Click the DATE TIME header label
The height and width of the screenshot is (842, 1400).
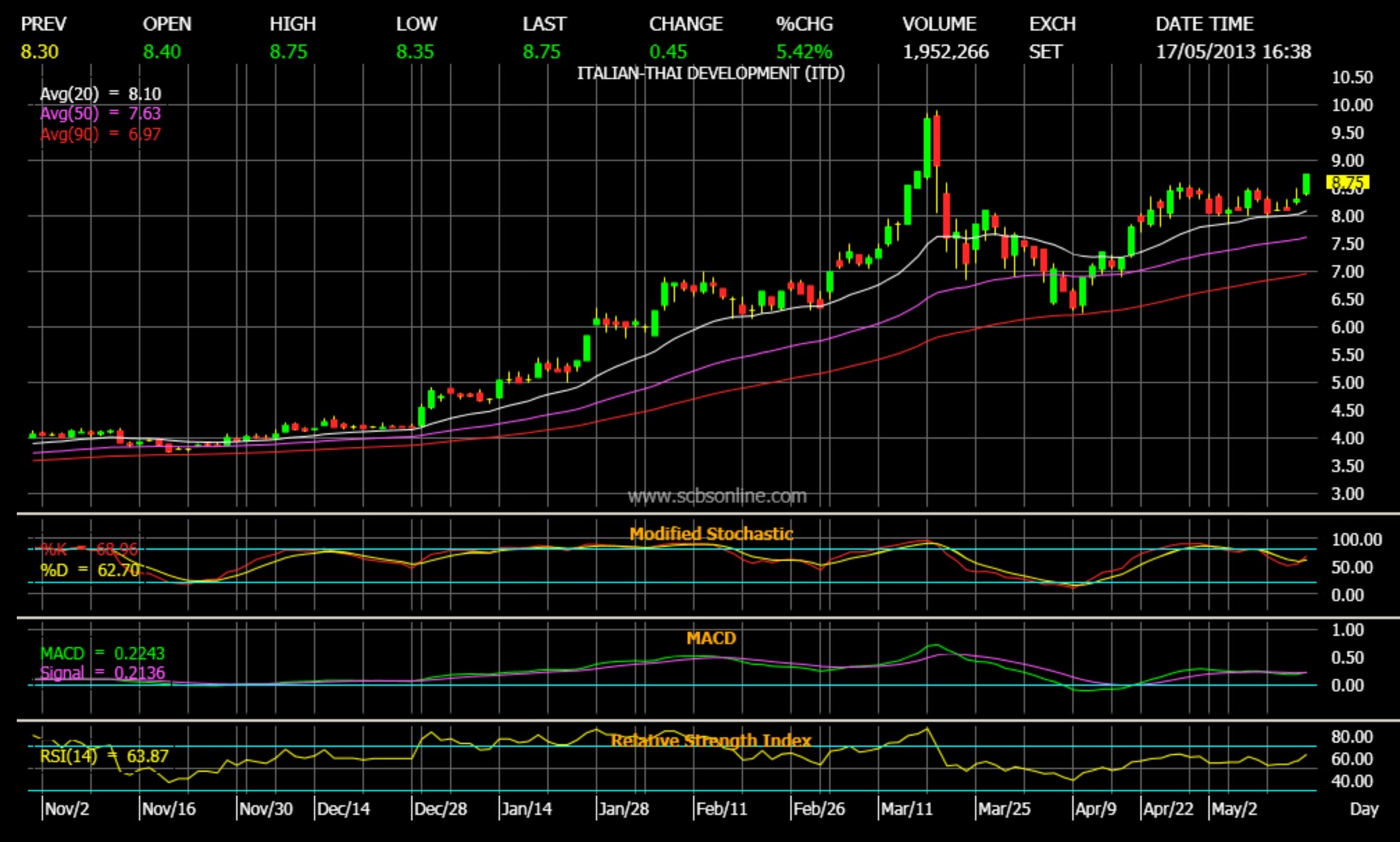(1204, 24)
